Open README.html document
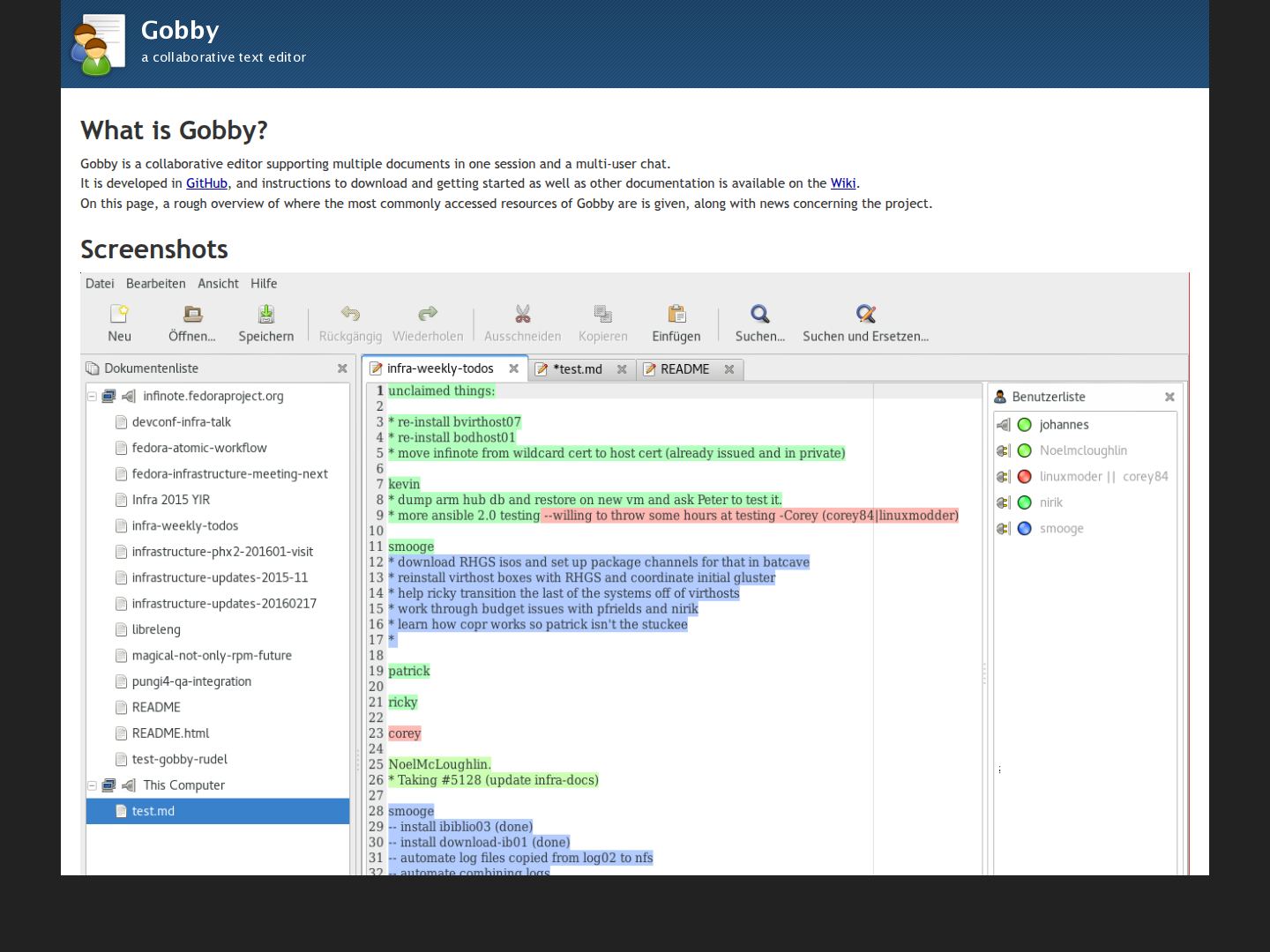The width and height of the screenshot is (1270, 952). 171,733
